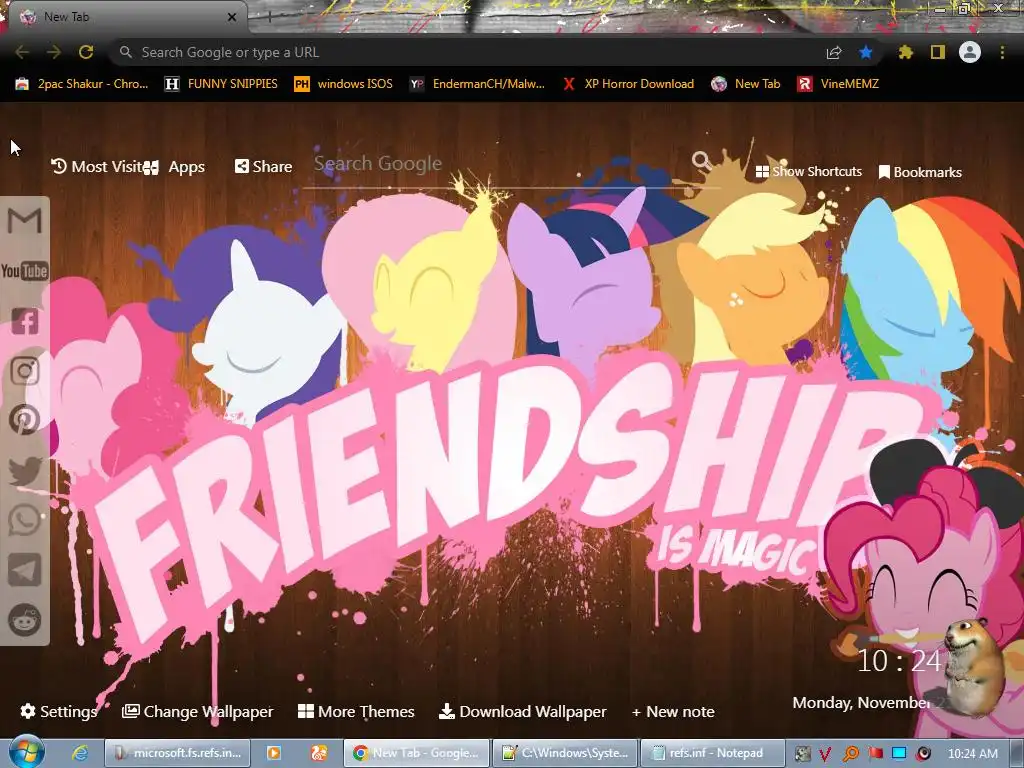Open the Bookmarks link on the page
The image size is (1024, 768).
click(920, 172)
